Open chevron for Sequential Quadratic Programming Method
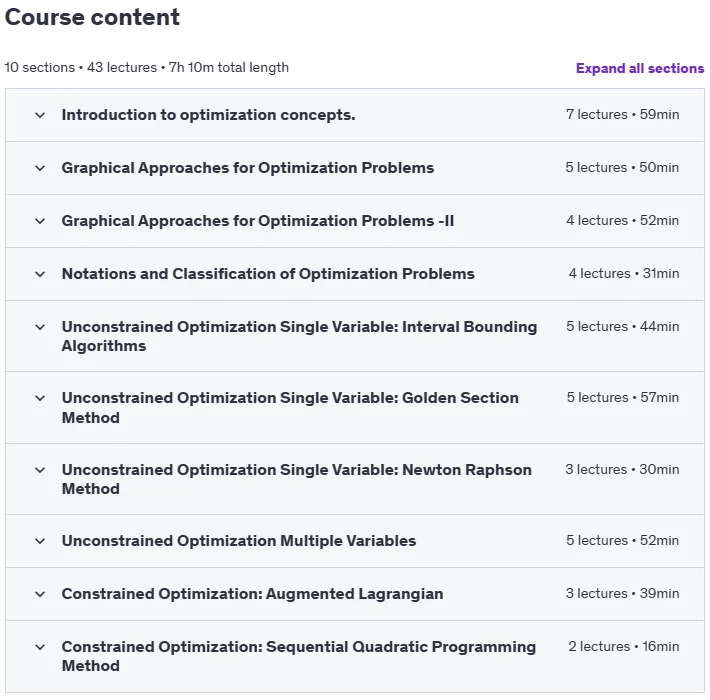This screenshot has height=700, width=710. 40,647
